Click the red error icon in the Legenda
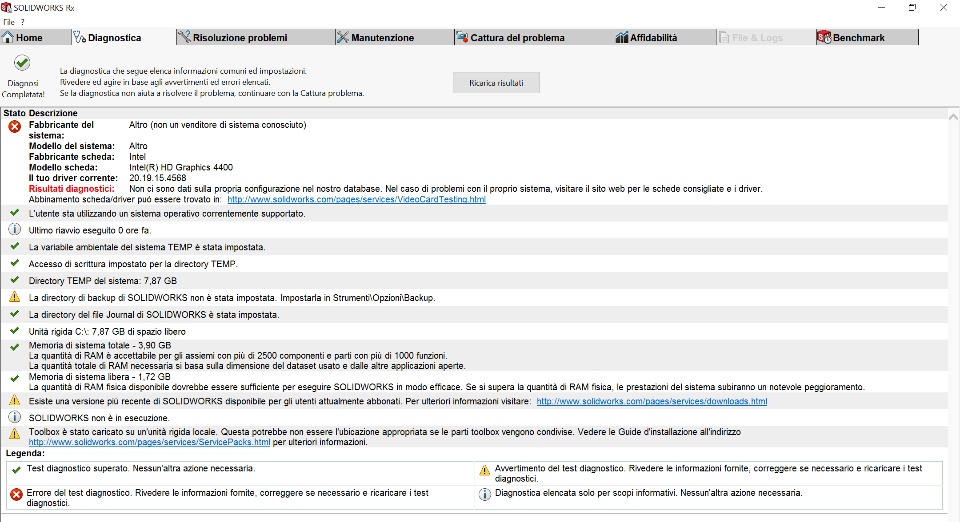 [x=17, y=494]
